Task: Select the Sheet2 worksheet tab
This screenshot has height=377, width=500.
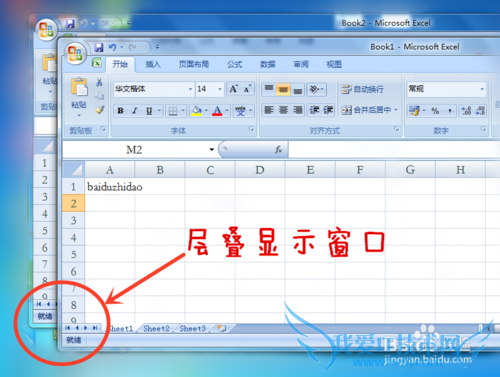Action: point(156,329)
